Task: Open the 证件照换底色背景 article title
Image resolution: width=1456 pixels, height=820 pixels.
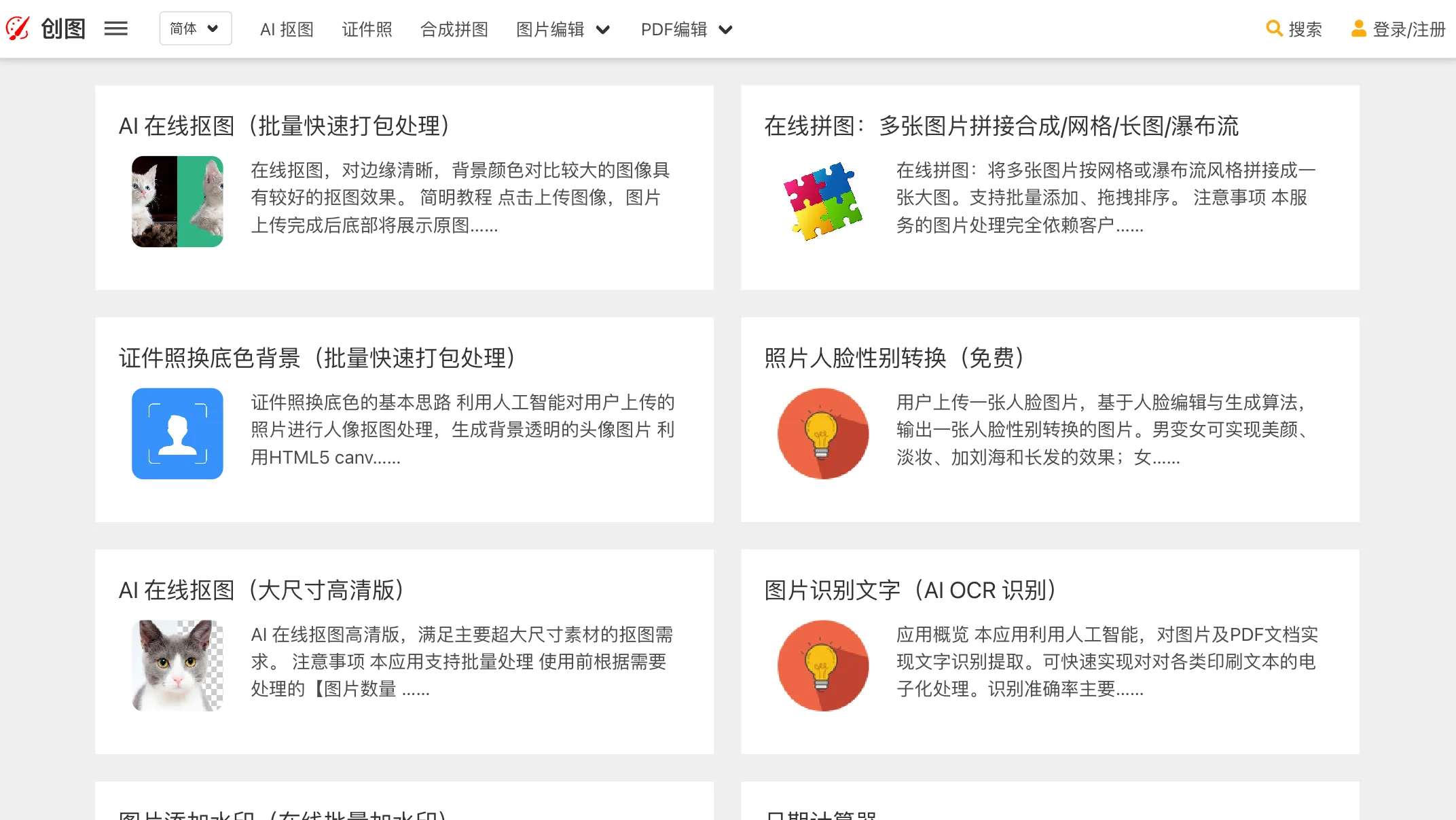Action: tap(318, 357)
